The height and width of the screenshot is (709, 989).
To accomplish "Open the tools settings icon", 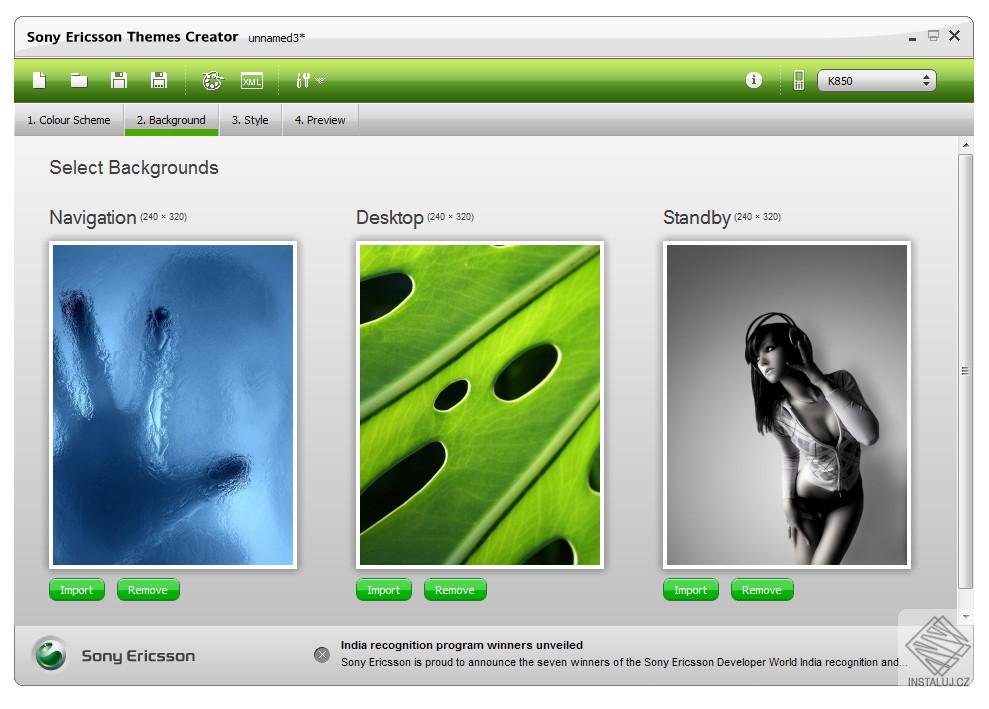I will [302, 81].
